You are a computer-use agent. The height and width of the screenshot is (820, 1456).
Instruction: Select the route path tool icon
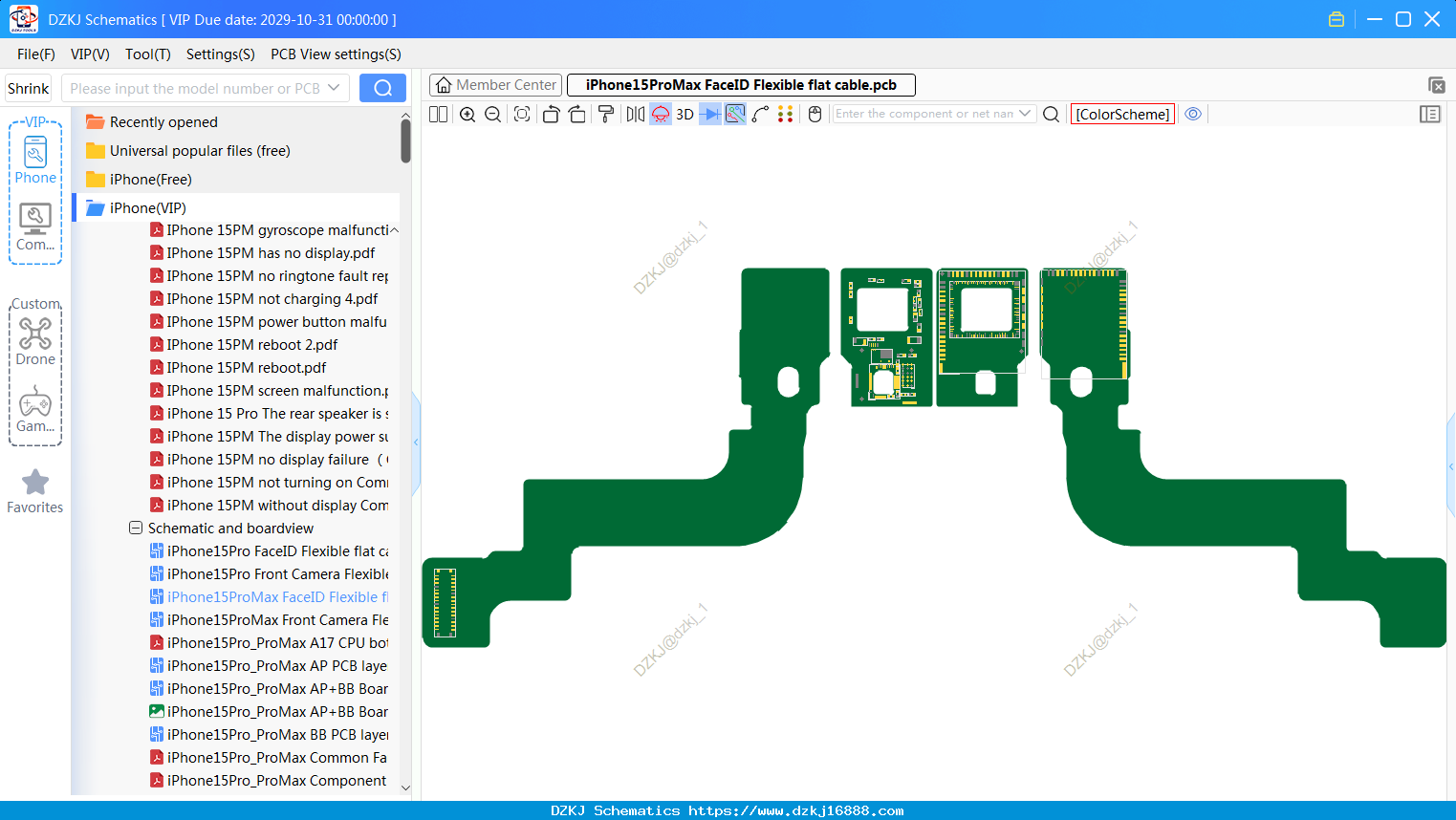[x=761, y=114]
